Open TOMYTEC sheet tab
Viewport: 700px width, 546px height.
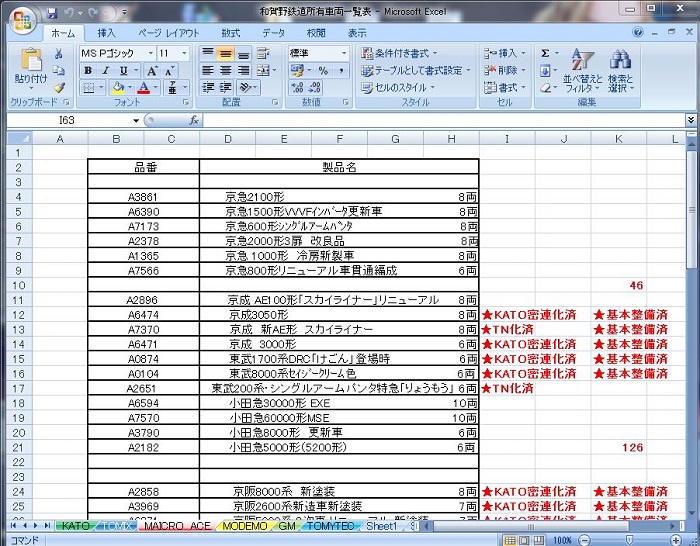331,526
